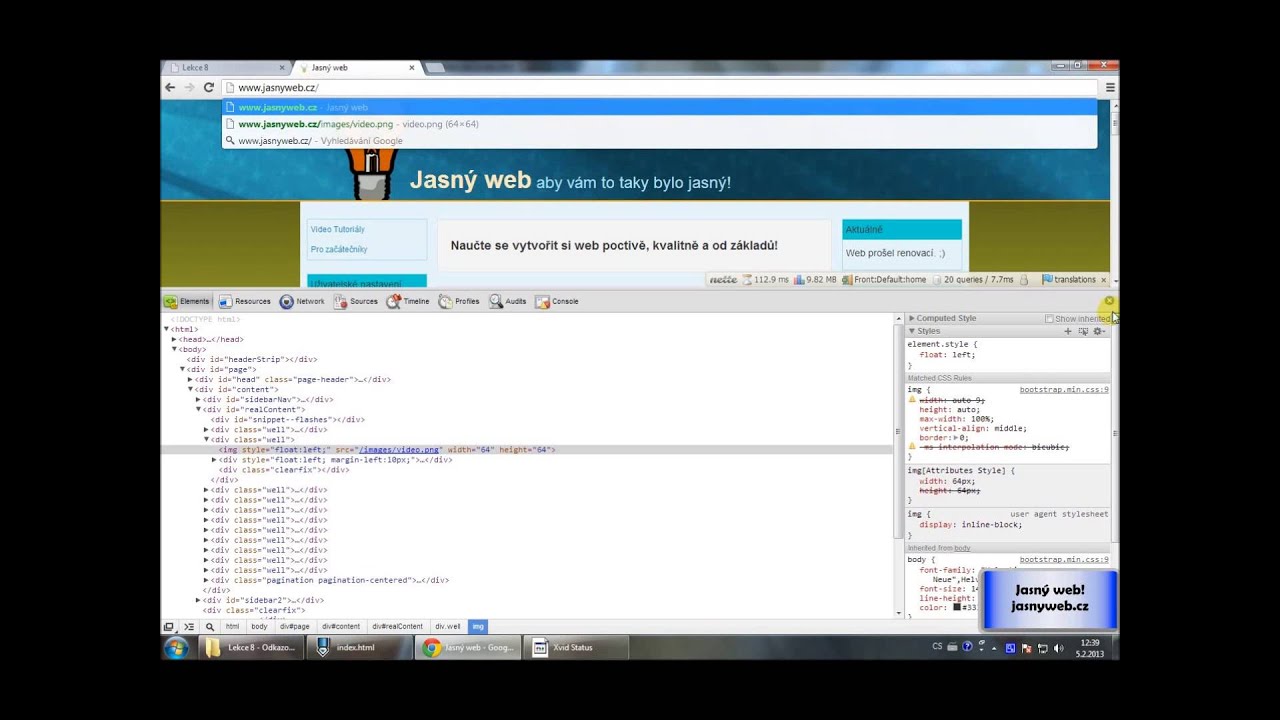This screenshot has width=1280, height=720.
Task: Open translations panel in debug bar
Action: coord(1069,280)
